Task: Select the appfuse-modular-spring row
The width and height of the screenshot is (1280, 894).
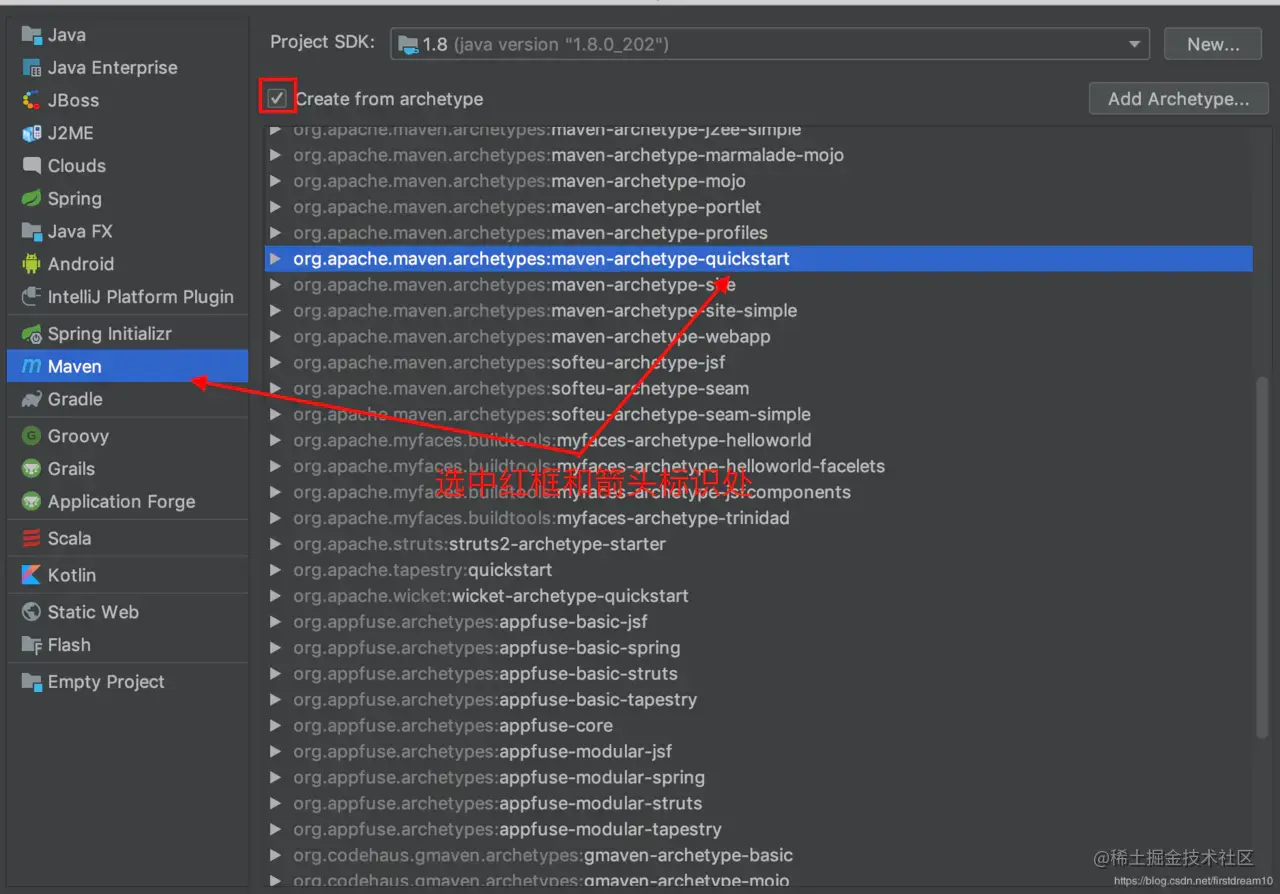Action: click(759, 778)
